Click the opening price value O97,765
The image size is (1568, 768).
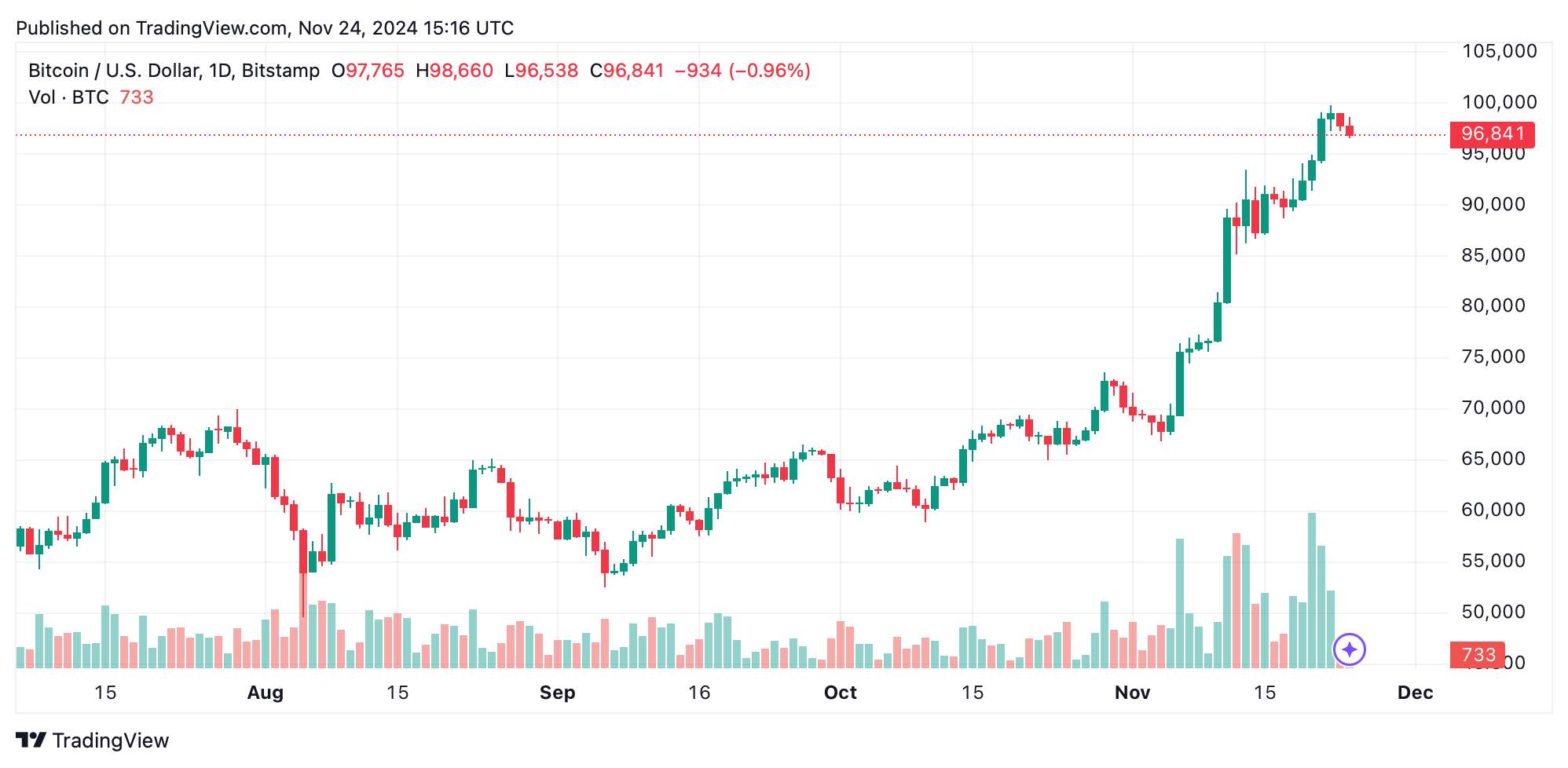pyautogui.click(x=368, y=71)
